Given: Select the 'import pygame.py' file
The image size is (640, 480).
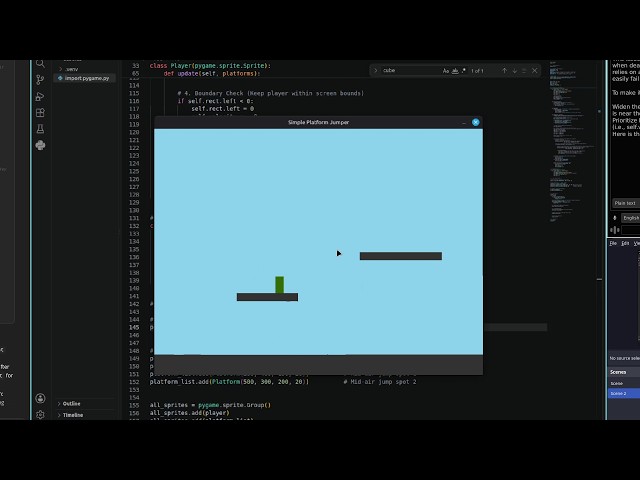Looking at the screenshot, I should pyautogui.click(x=84, y=78).
